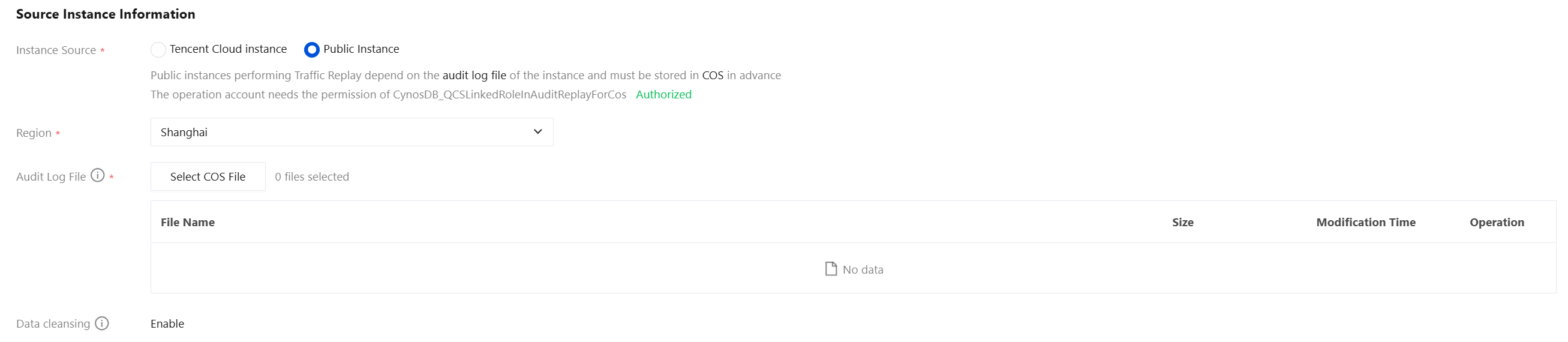Click the Instance Source field label
1568x342 pixels.
pos(56,50)
